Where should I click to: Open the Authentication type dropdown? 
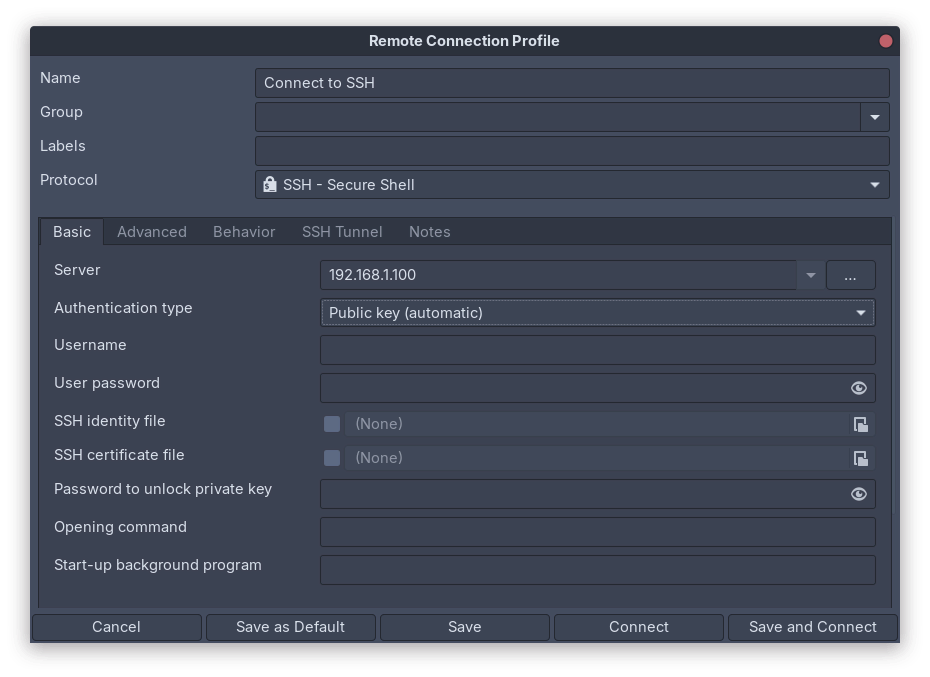[860, 313]
